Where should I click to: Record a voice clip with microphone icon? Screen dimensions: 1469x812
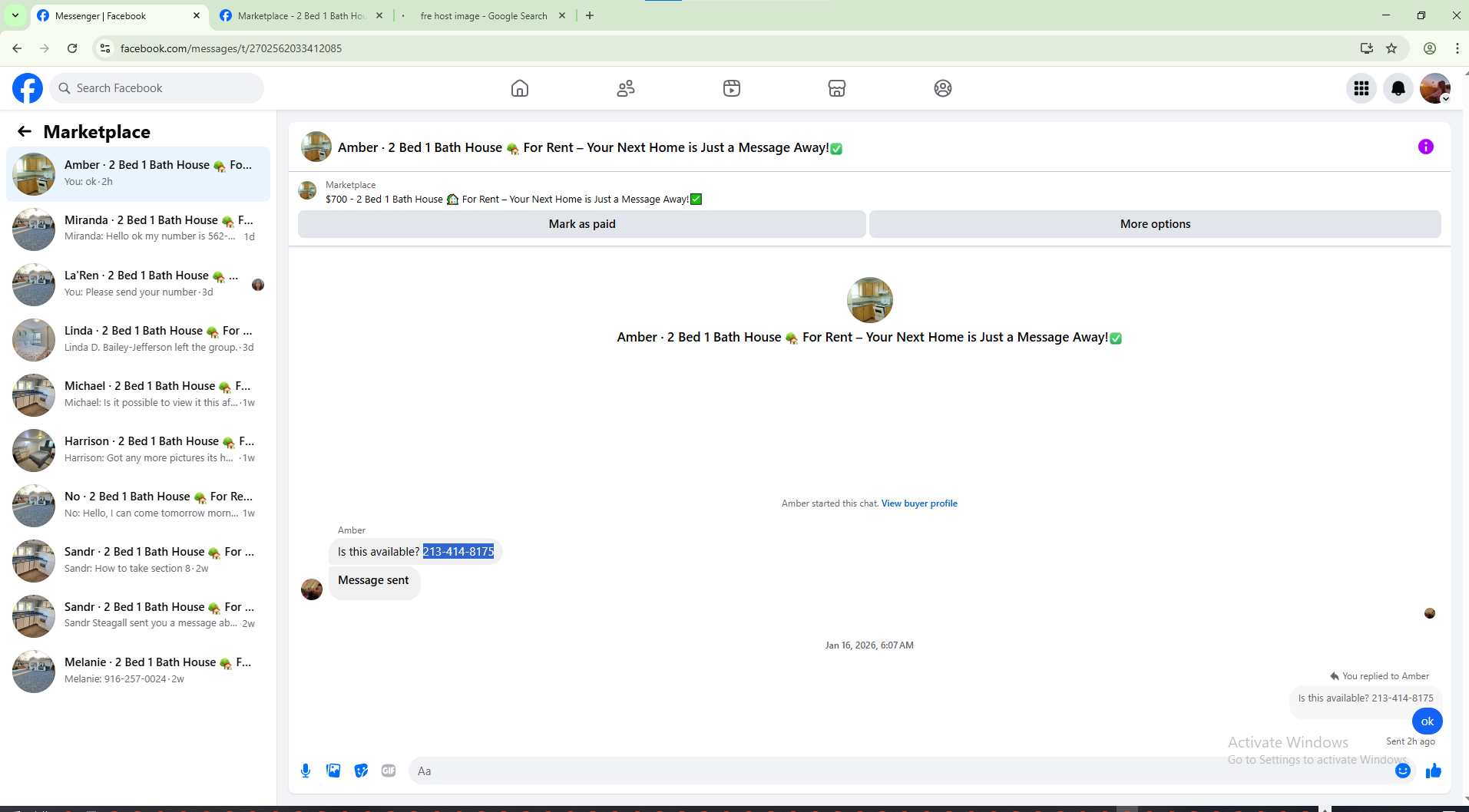(x=306, y=771)
